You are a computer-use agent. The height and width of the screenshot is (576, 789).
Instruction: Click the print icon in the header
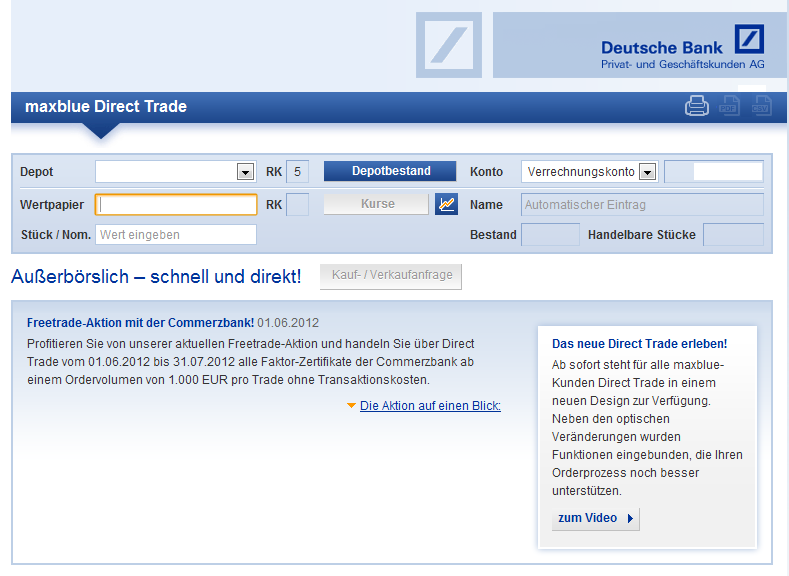tap(696, 106)
